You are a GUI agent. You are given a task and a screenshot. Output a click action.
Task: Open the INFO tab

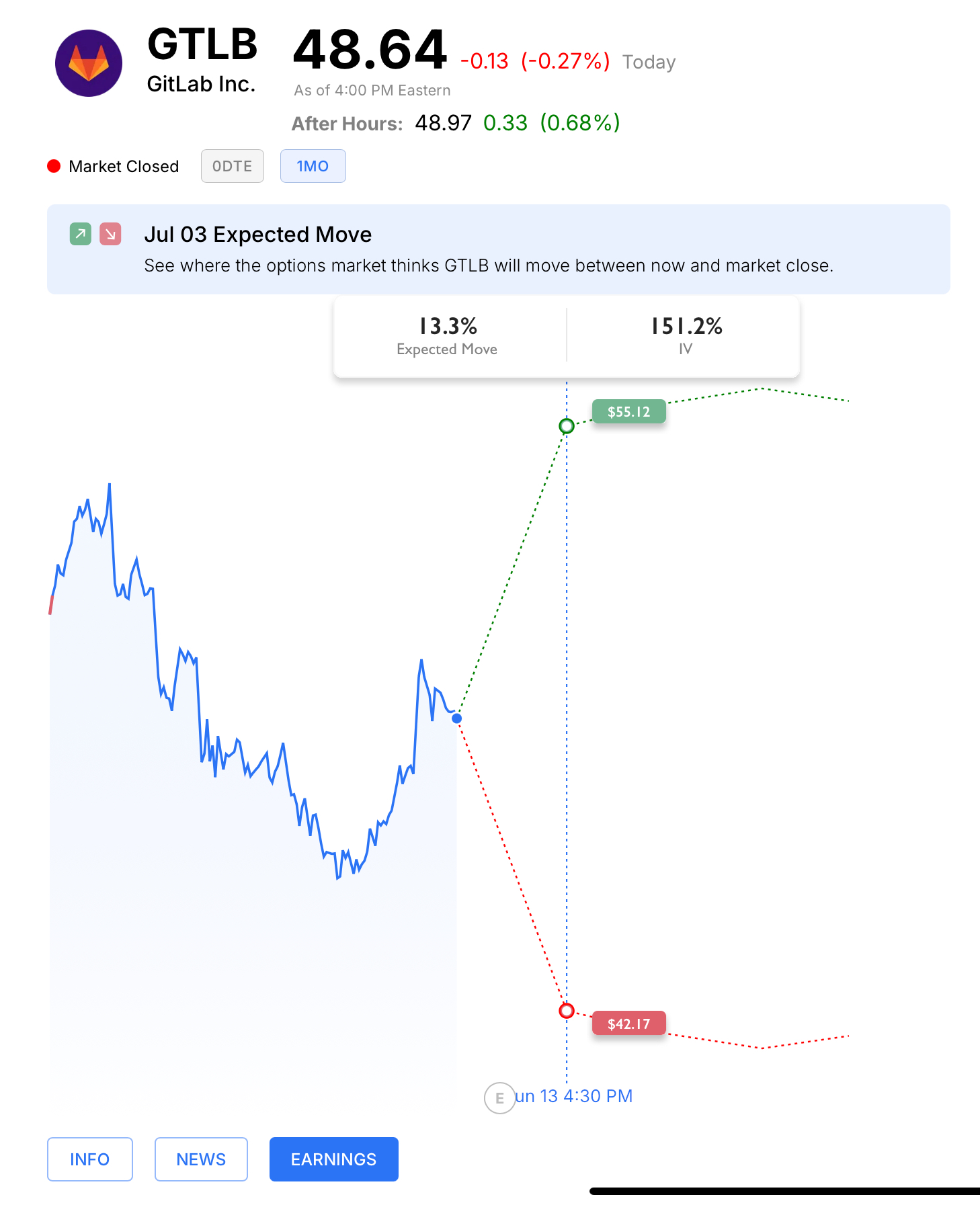coord(90,1159)
